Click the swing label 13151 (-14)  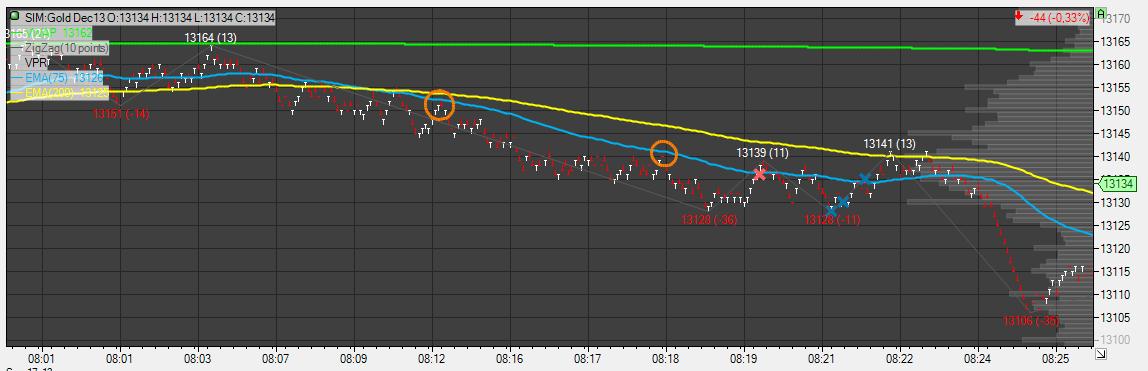[x=122, y=113]
